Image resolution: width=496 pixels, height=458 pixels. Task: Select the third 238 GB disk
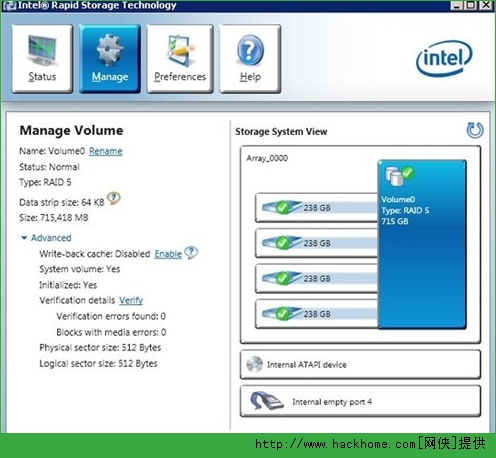click(x=317, y=278)
